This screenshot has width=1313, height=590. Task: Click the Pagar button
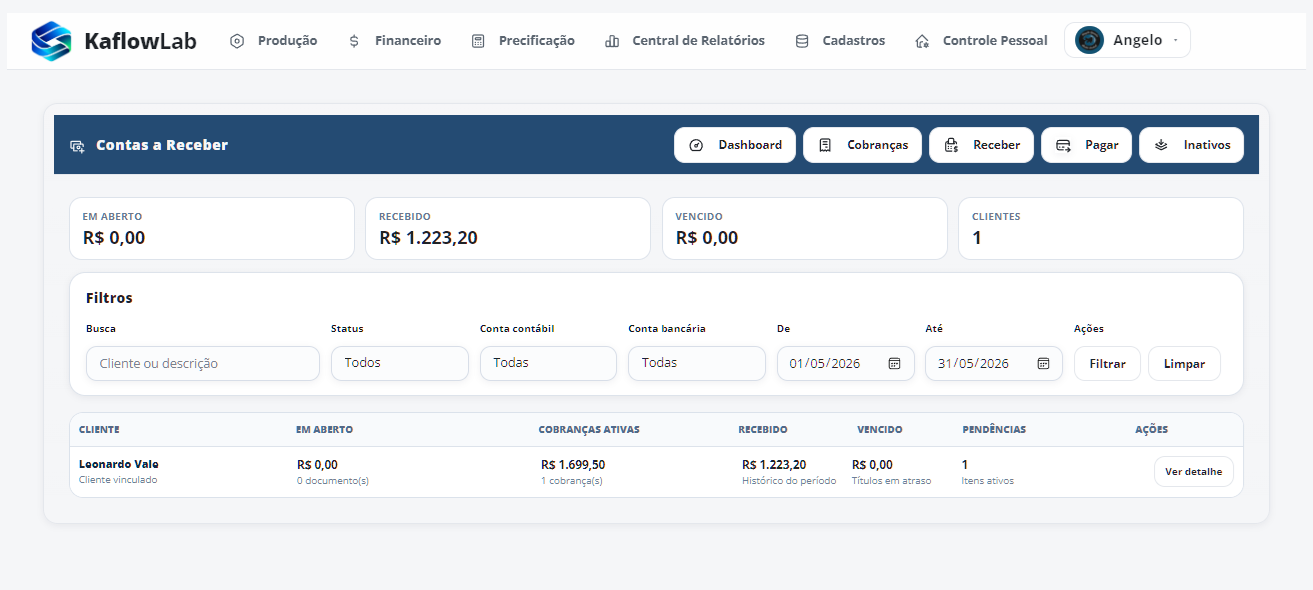click(1087, 145)
